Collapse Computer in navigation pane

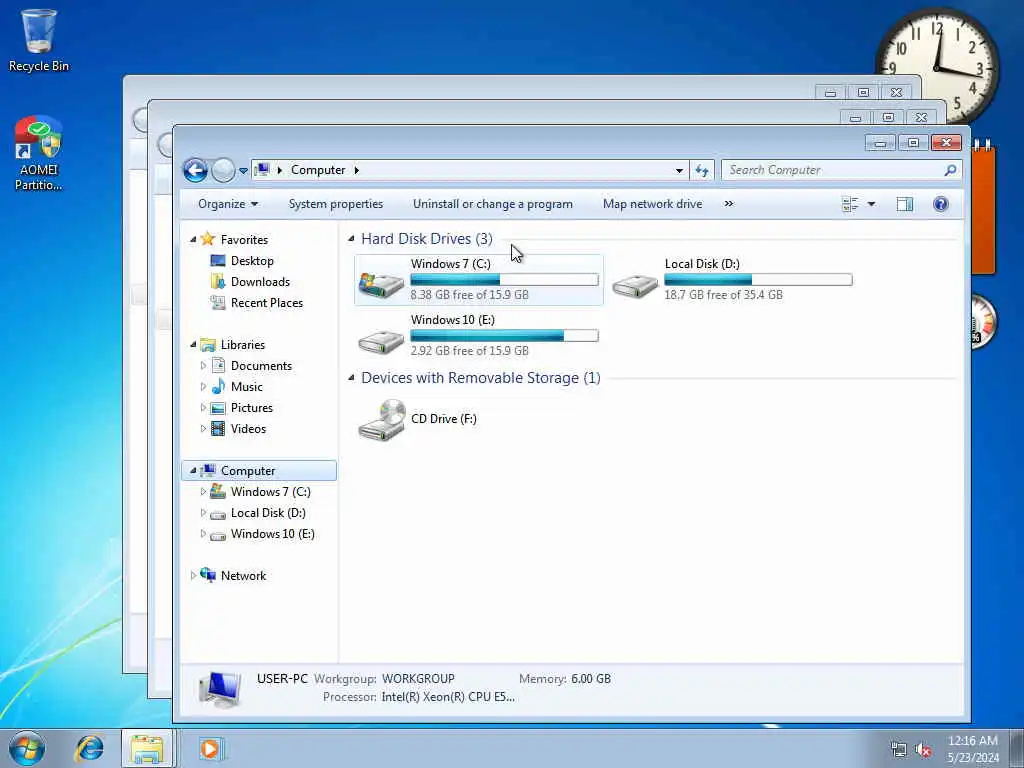pos(193,470)
